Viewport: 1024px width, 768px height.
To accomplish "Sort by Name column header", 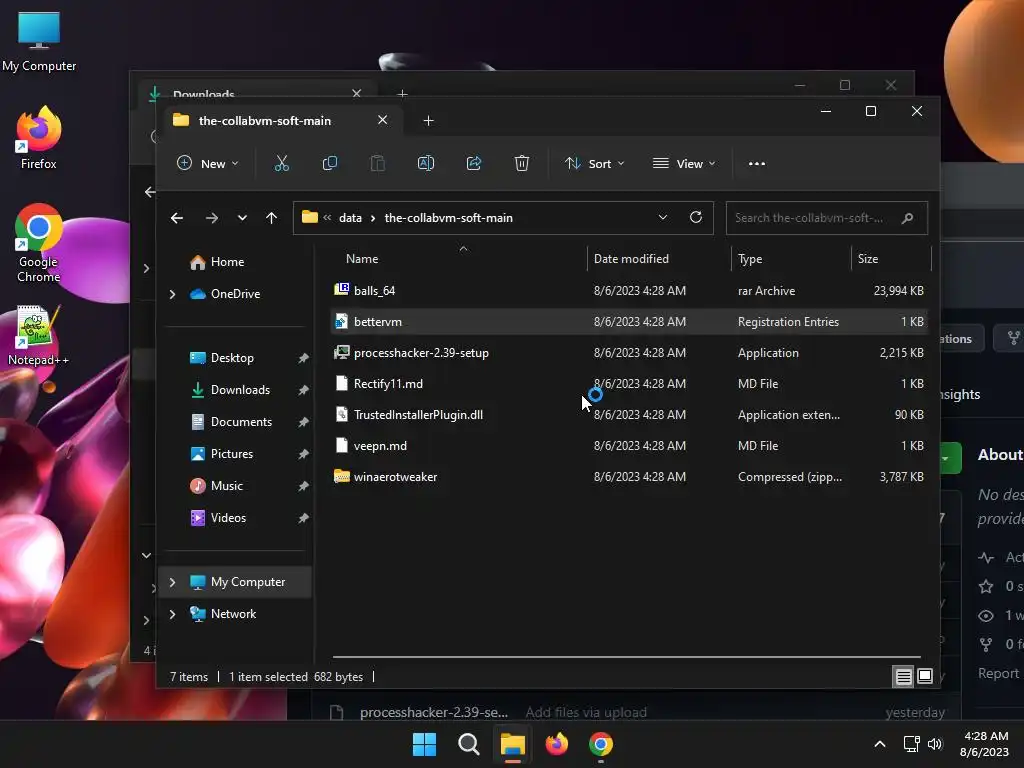I will click(x=362, y=259).
